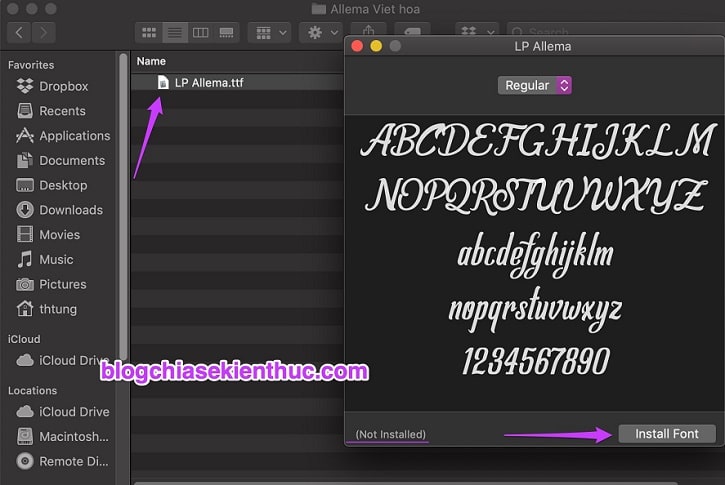Go forward in Finder with the forward arrow
The width and height of the screenshot is (725, 485).
coord(43,32)
